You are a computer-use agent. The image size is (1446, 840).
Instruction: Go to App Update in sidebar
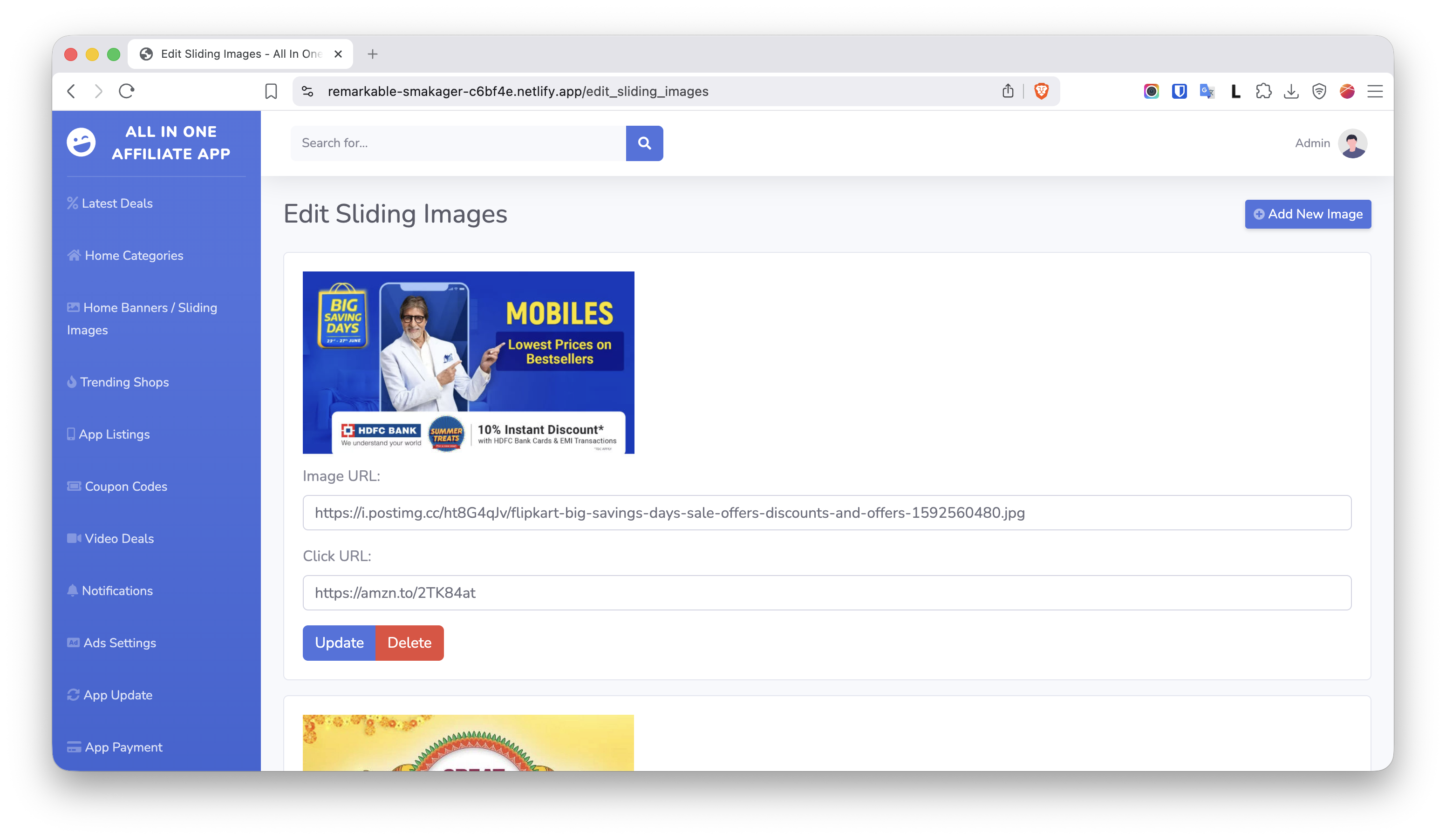109,695
